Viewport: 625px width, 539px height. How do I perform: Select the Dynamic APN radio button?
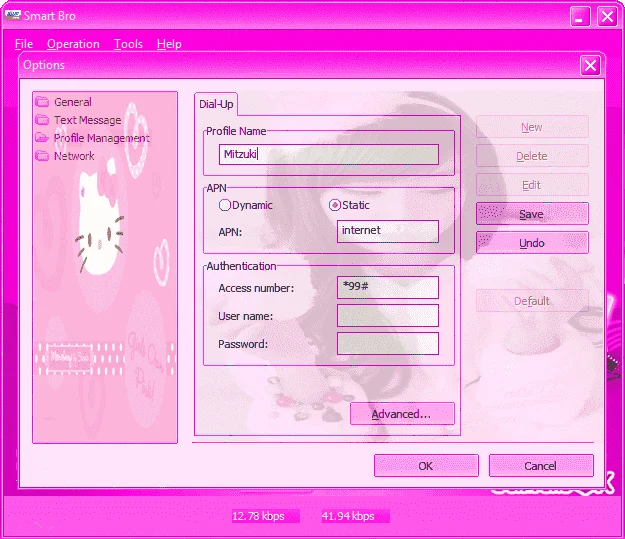(224, 205)
